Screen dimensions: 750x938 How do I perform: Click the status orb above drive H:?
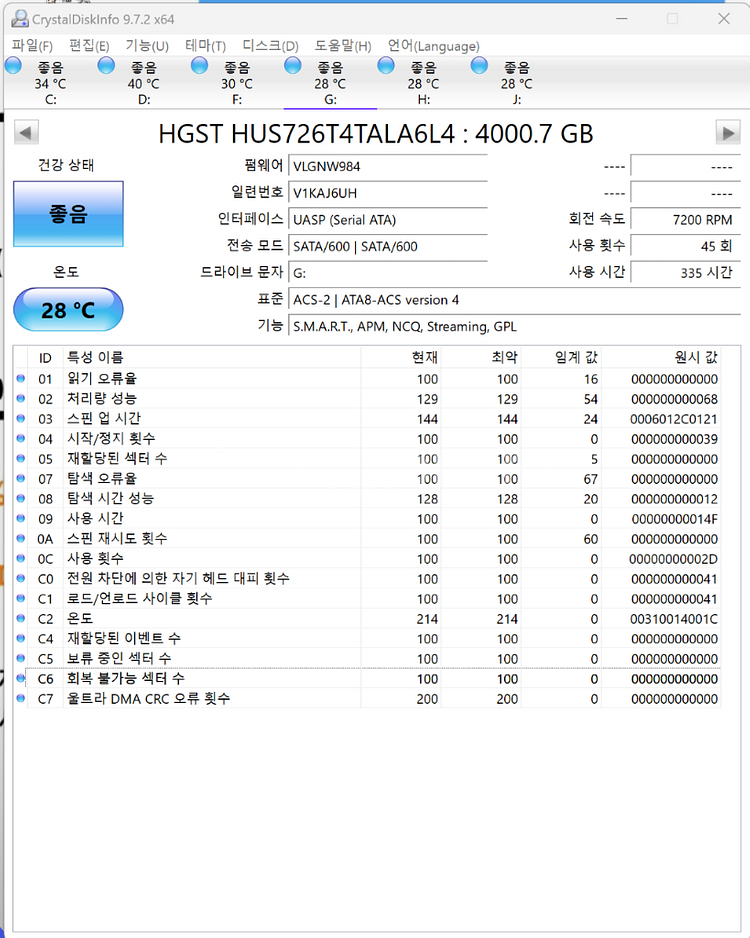386,66
